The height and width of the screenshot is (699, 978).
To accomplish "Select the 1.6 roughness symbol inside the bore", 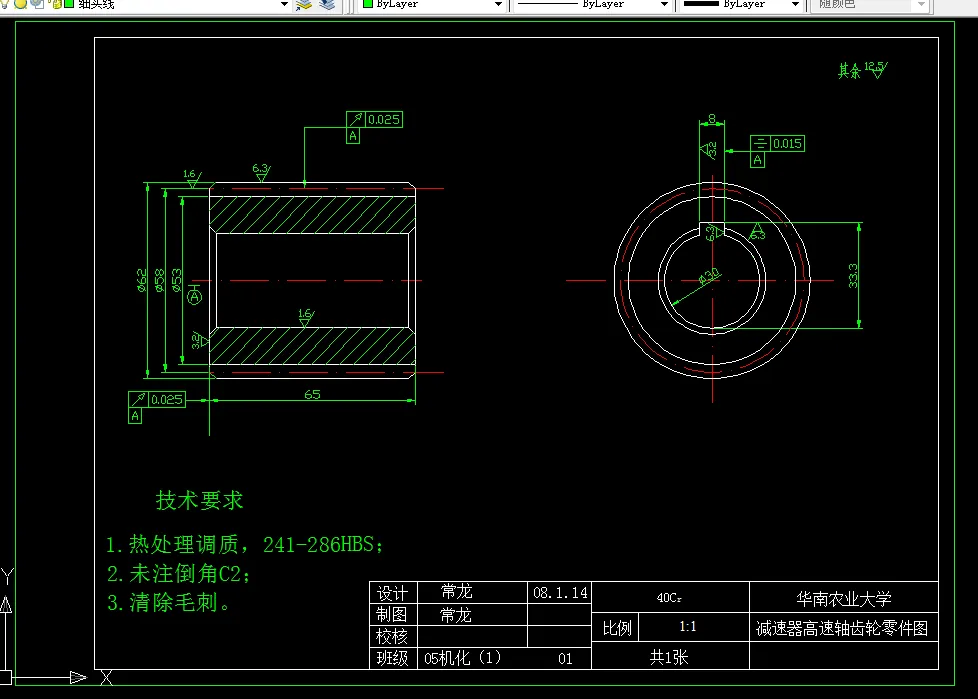I will (306, 317).
